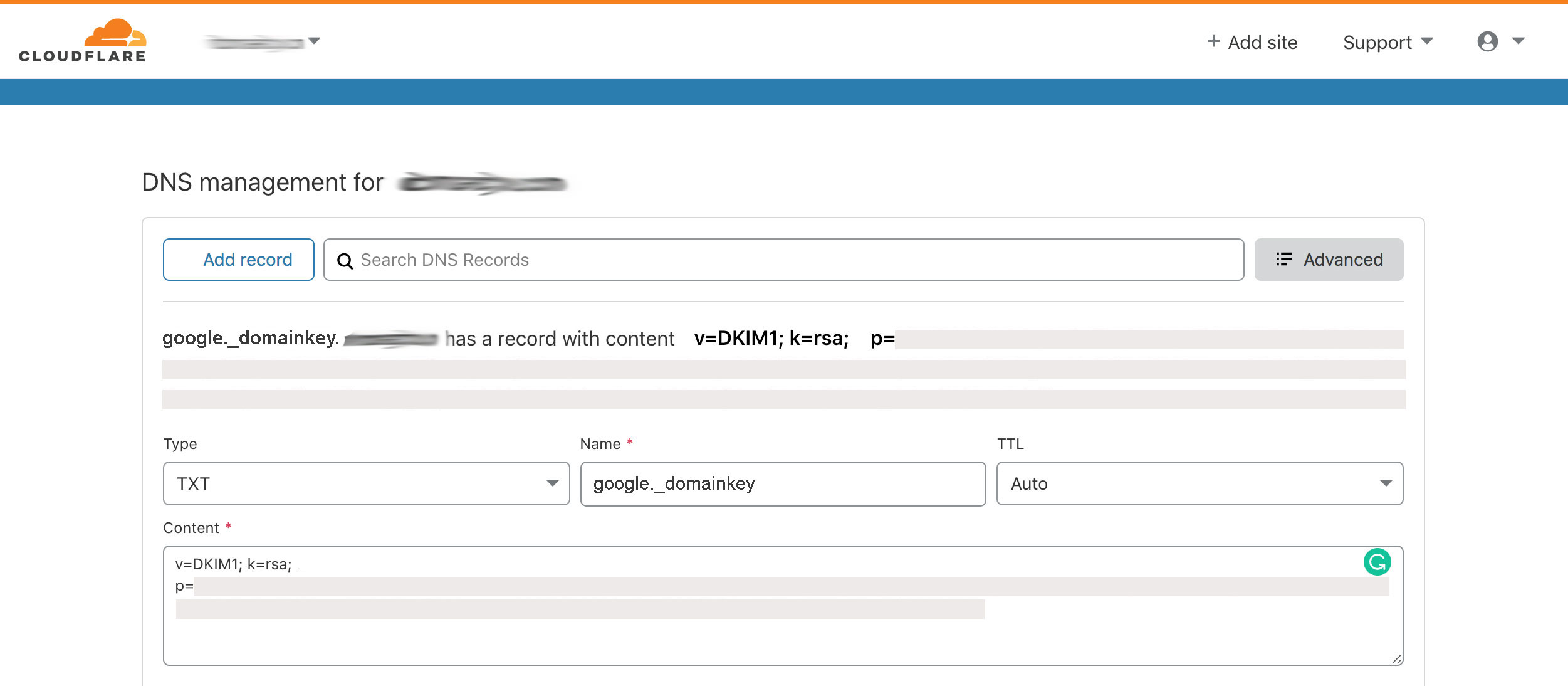The height and width of the screenshot is (686, 1568).
Task: Click the CLOUDFLARE wordmark text
Action: pos(82,56)
